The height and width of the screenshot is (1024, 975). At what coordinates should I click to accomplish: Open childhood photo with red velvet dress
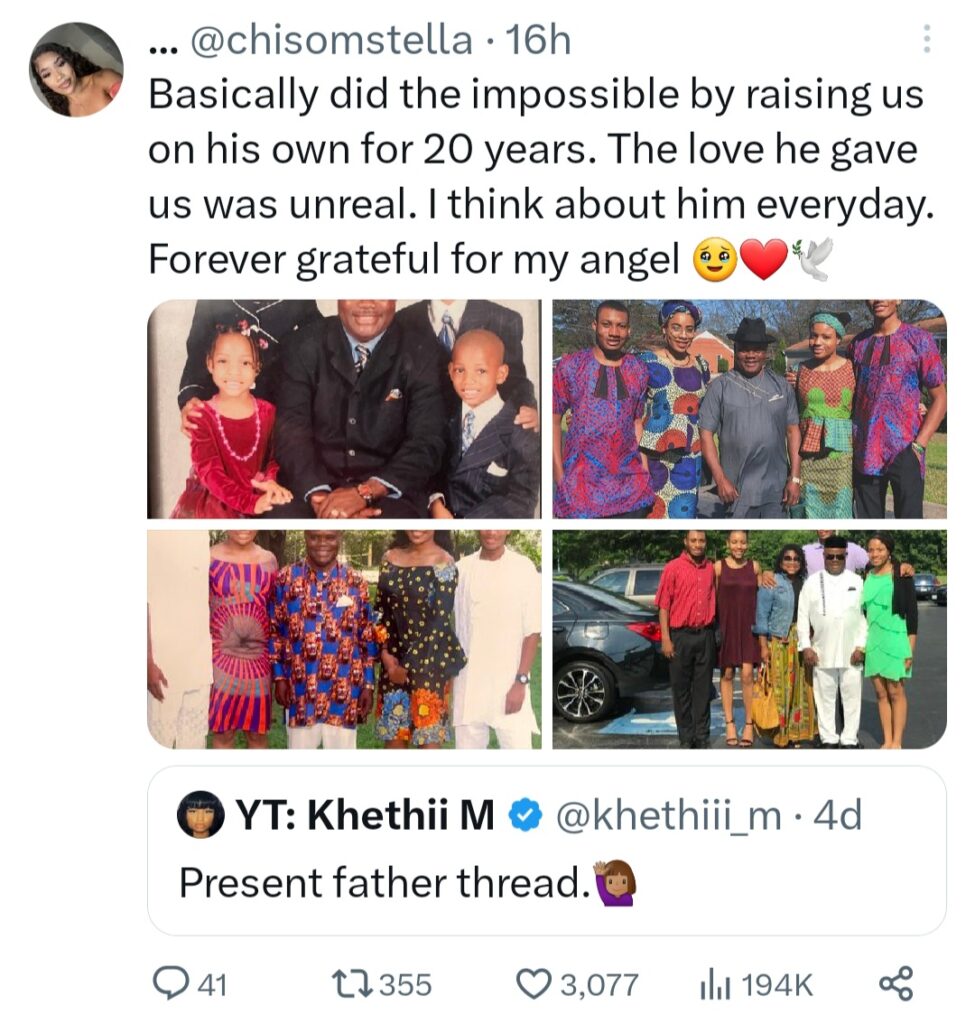[x=344, y=409]
